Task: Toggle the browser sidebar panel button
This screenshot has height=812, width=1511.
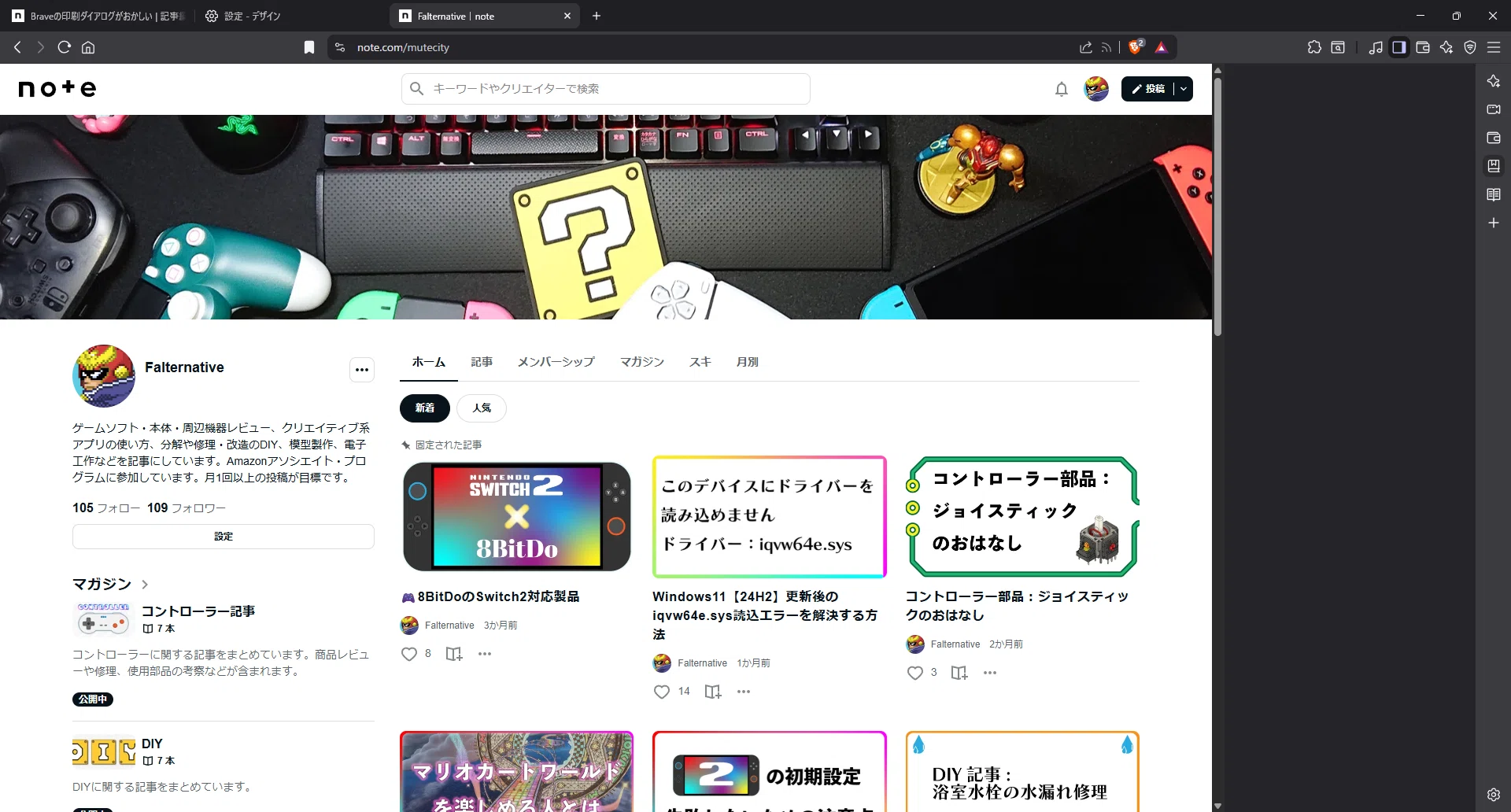Action: pos(1399,47)
